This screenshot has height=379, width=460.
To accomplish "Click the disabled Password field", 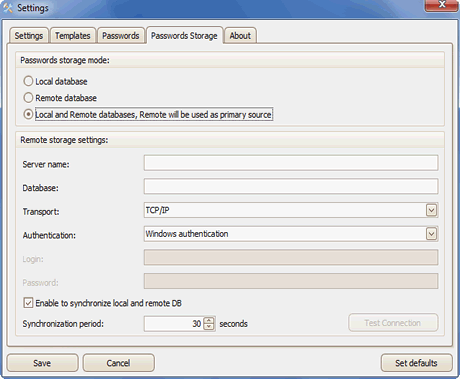I will point(291,281).
